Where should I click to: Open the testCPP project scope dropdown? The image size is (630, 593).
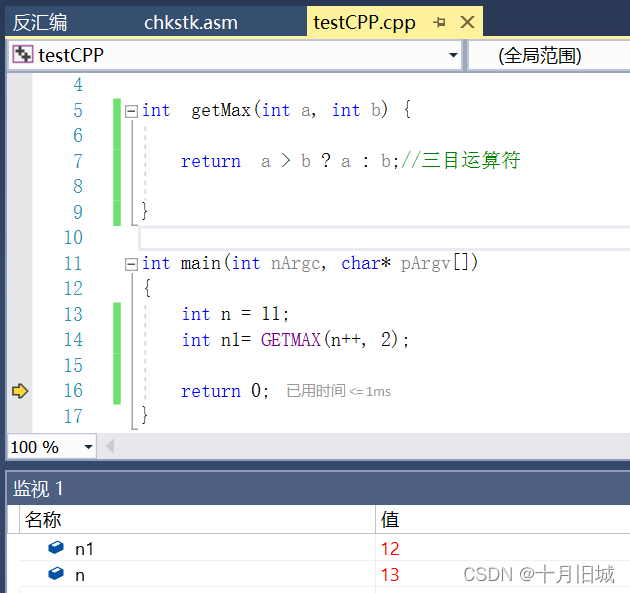[x=453, y=55]
